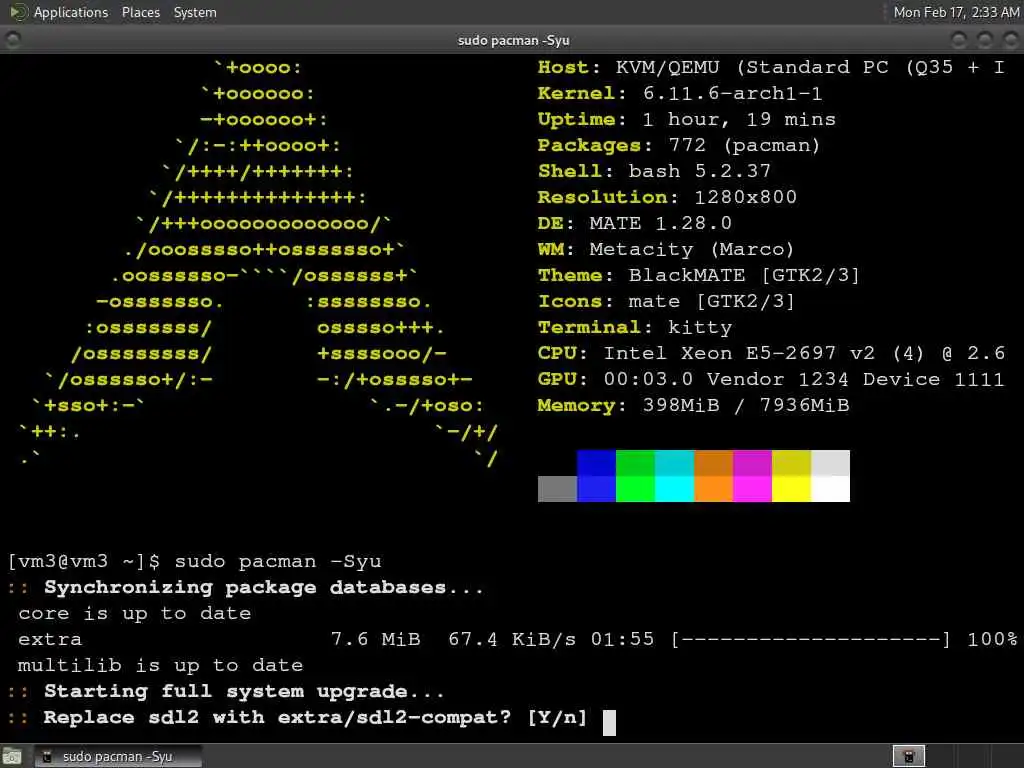Click the MATE logo icon beside Applications

tap(18, 12)
